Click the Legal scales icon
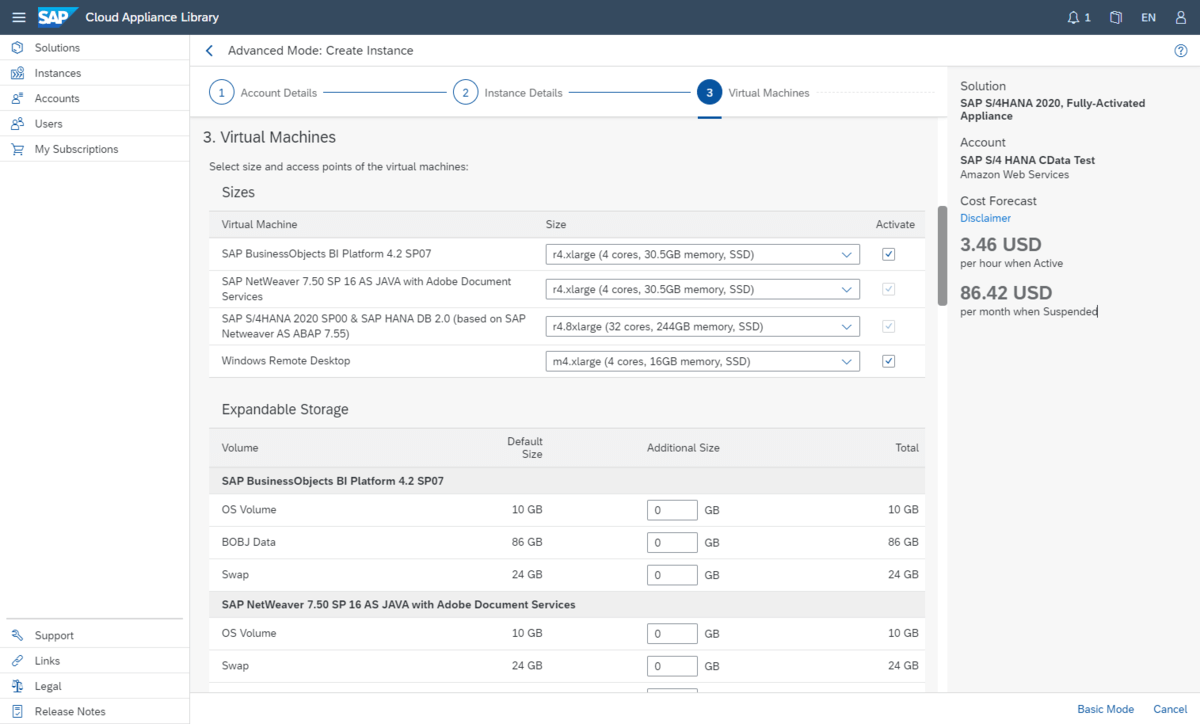Image resolution: width=1200 pixels, height=724 pixels. [x=17, y=686]
